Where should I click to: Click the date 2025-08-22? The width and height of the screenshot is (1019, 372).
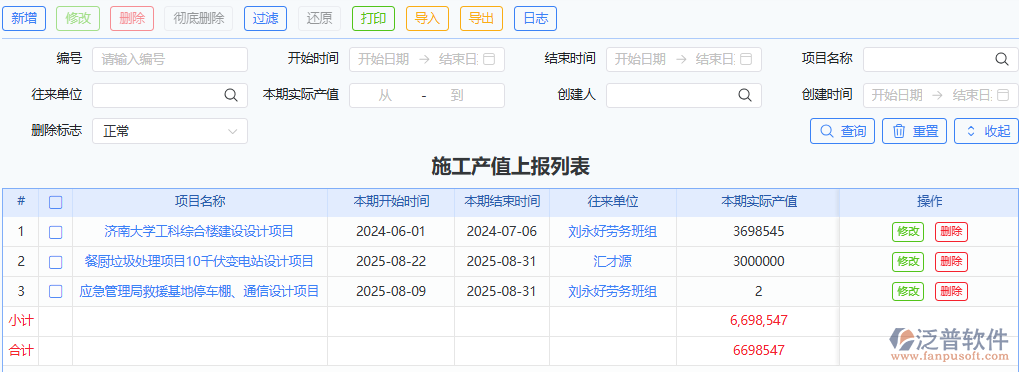point(391,261)
